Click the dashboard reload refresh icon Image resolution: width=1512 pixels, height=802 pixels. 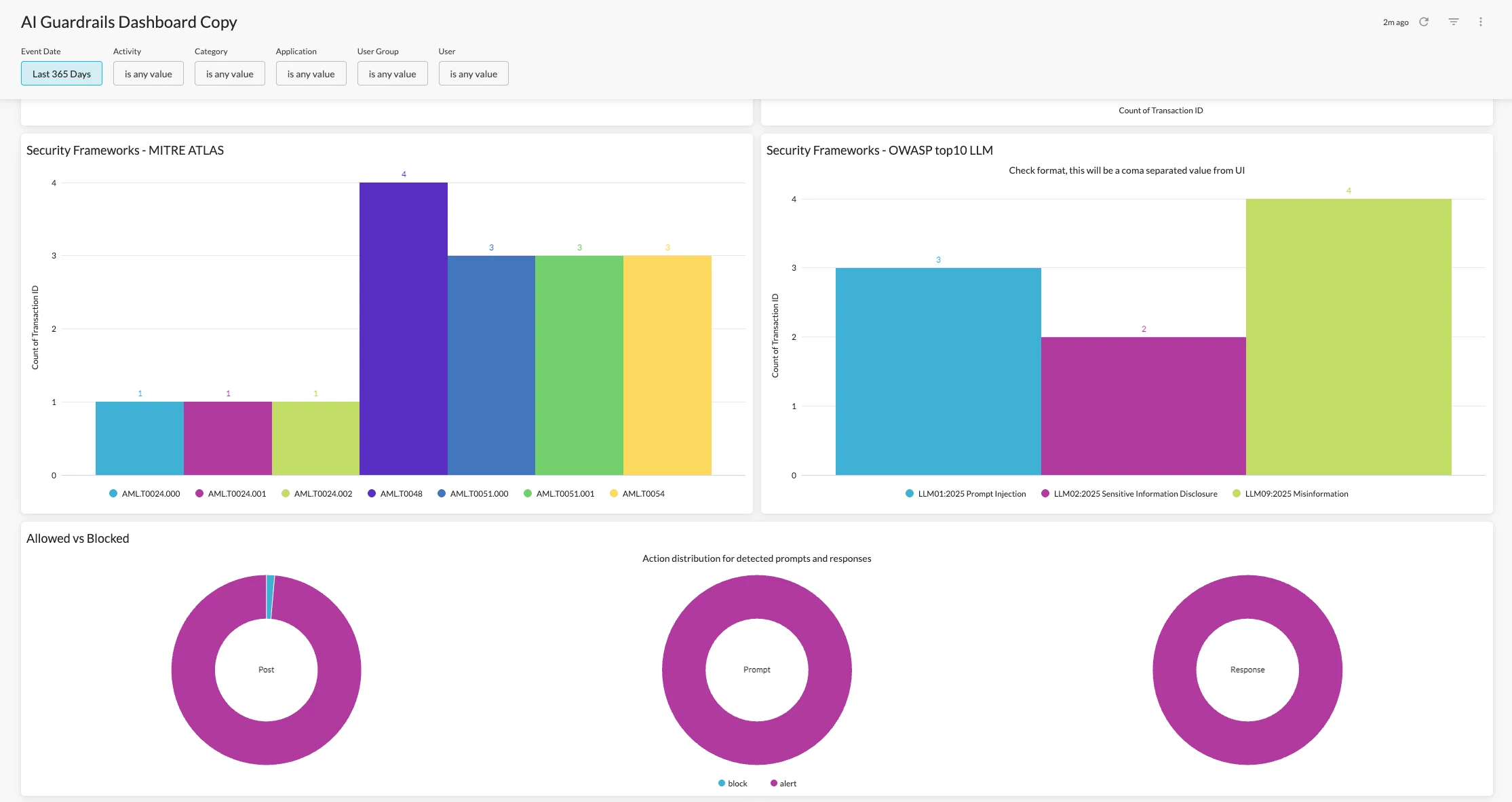coord(1424,22)
